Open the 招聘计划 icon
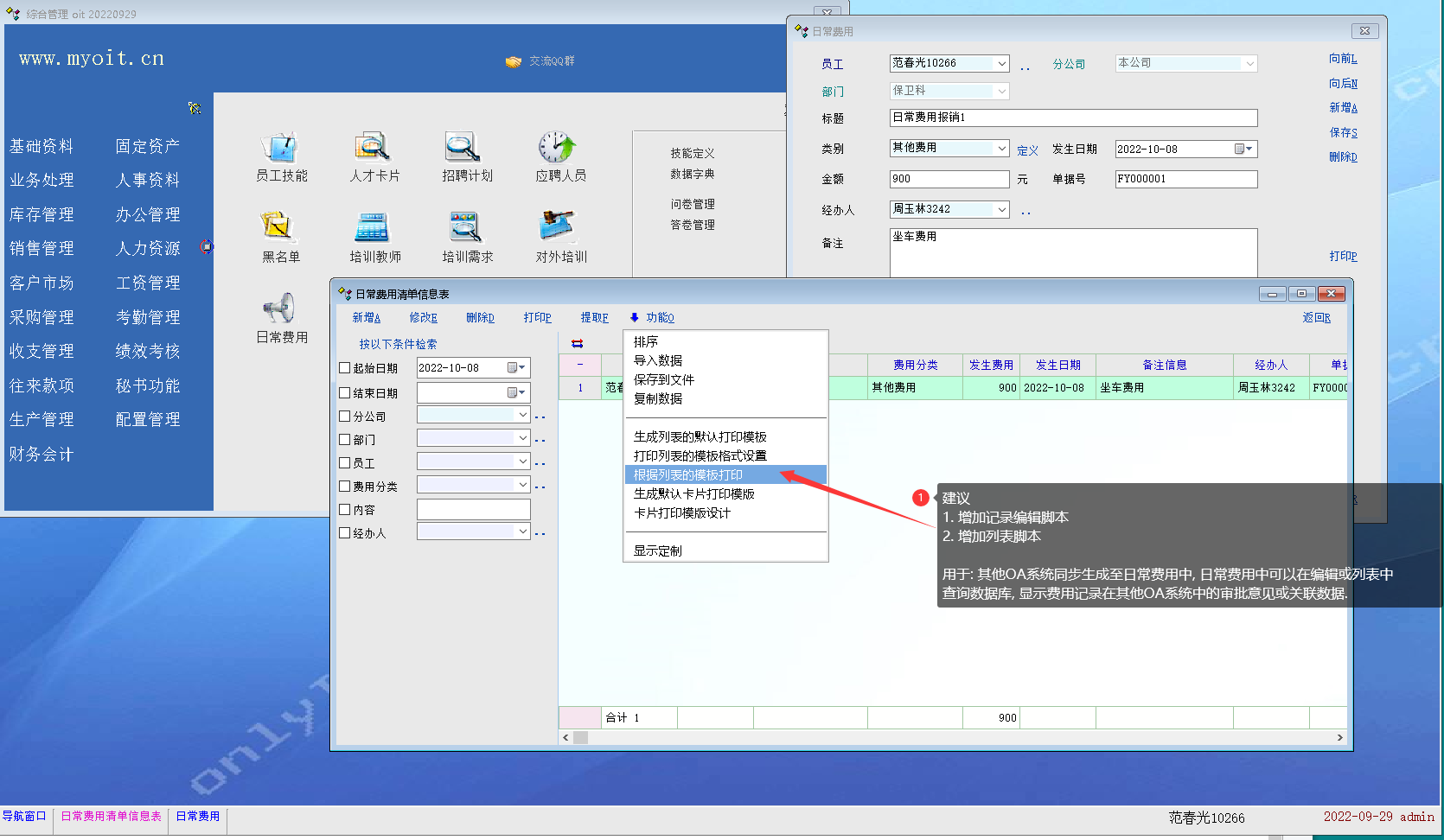This screenshot has width=1444, height=840. click(x=466, y=149)
